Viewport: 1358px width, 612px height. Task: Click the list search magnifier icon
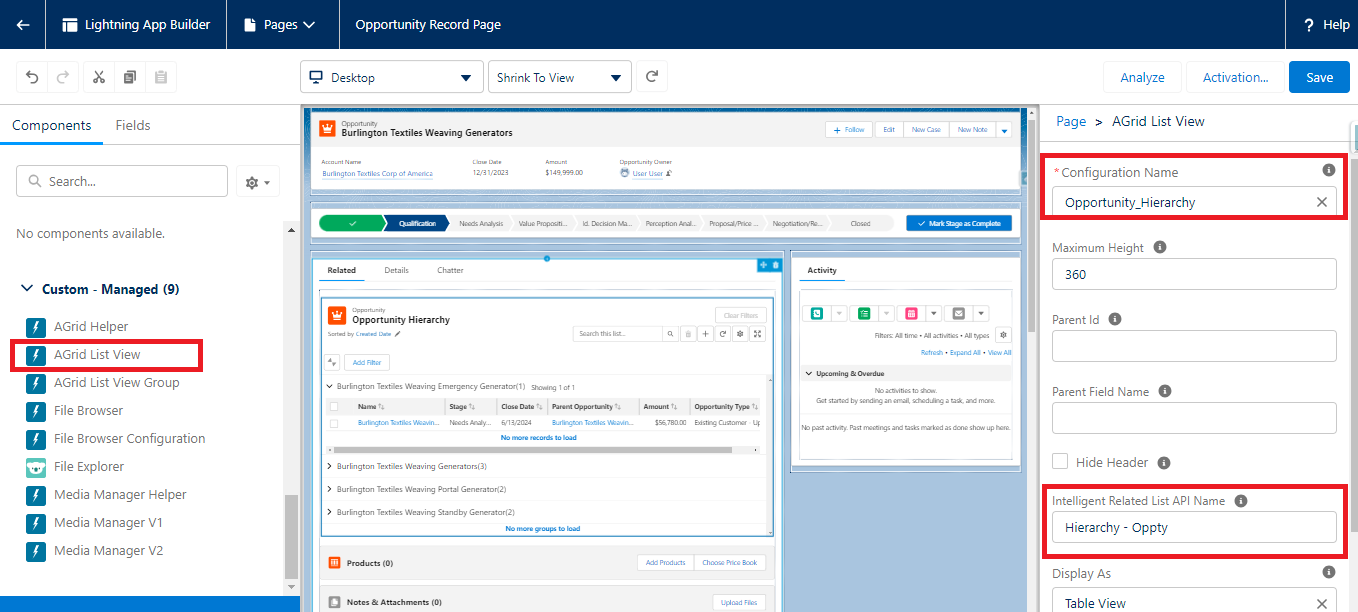(x=670, y=334)
